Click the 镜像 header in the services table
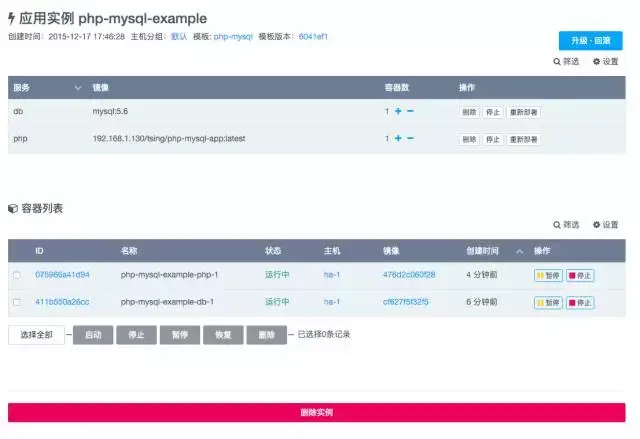This screenshot has height=439, width=640. pos(100,88)
